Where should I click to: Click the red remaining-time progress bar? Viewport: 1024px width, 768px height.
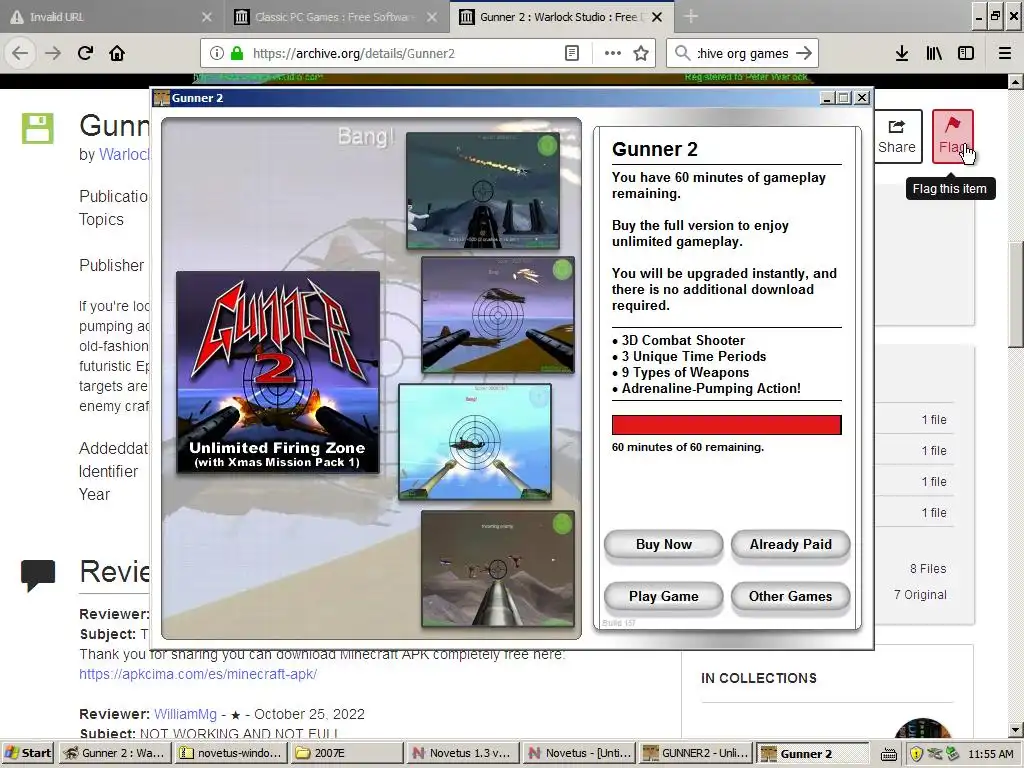726,424
